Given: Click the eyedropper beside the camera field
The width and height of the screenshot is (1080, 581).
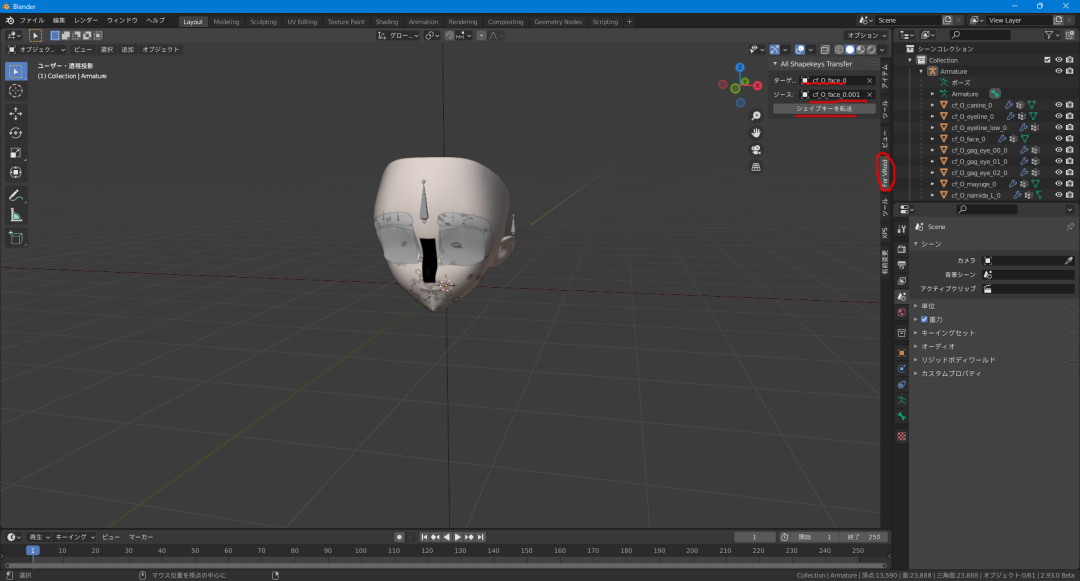Looking at the screenshot, I should tap(1068, 261).
